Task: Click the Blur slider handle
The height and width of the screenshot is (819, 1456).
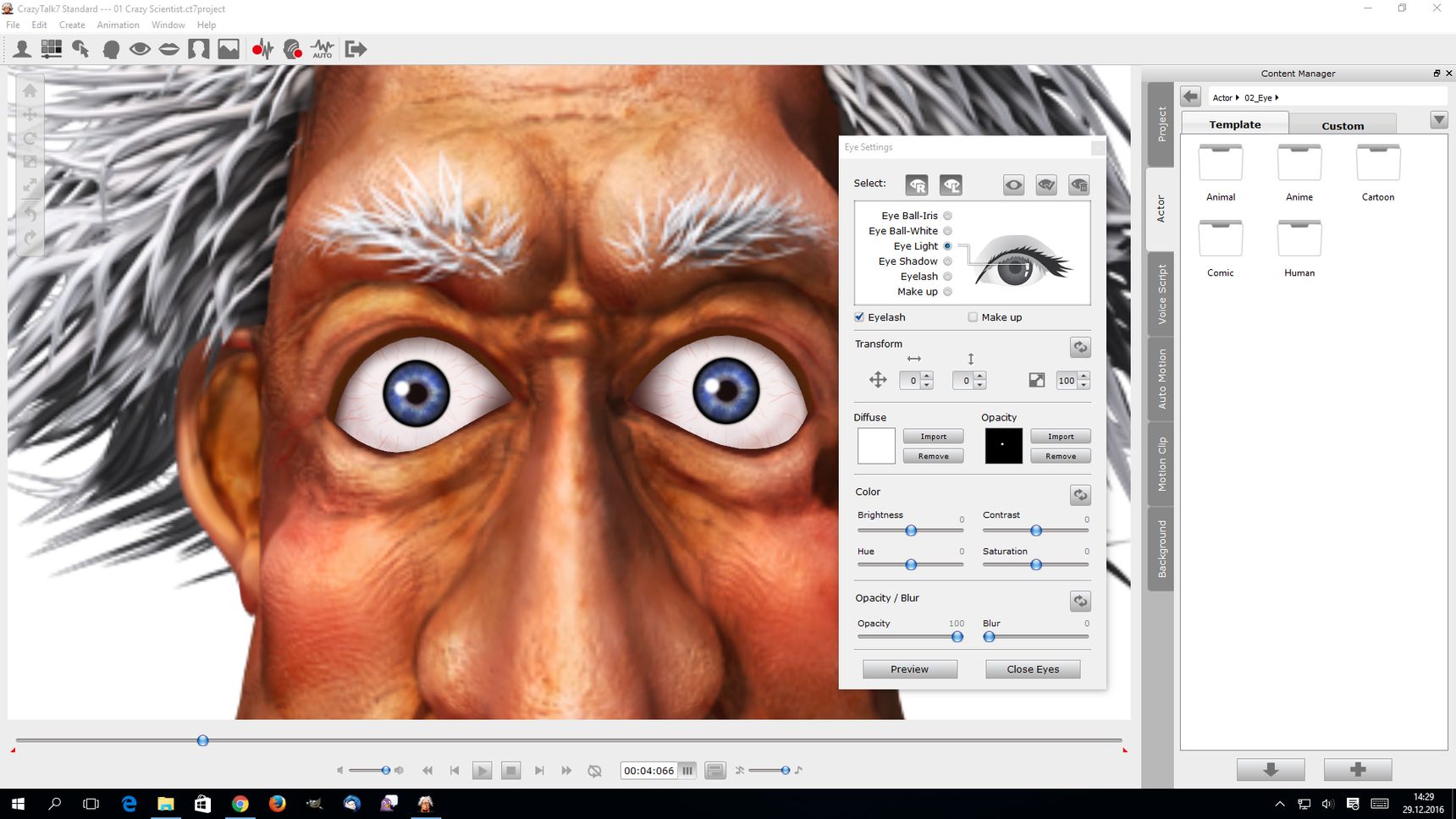Action: coord(989,636)
